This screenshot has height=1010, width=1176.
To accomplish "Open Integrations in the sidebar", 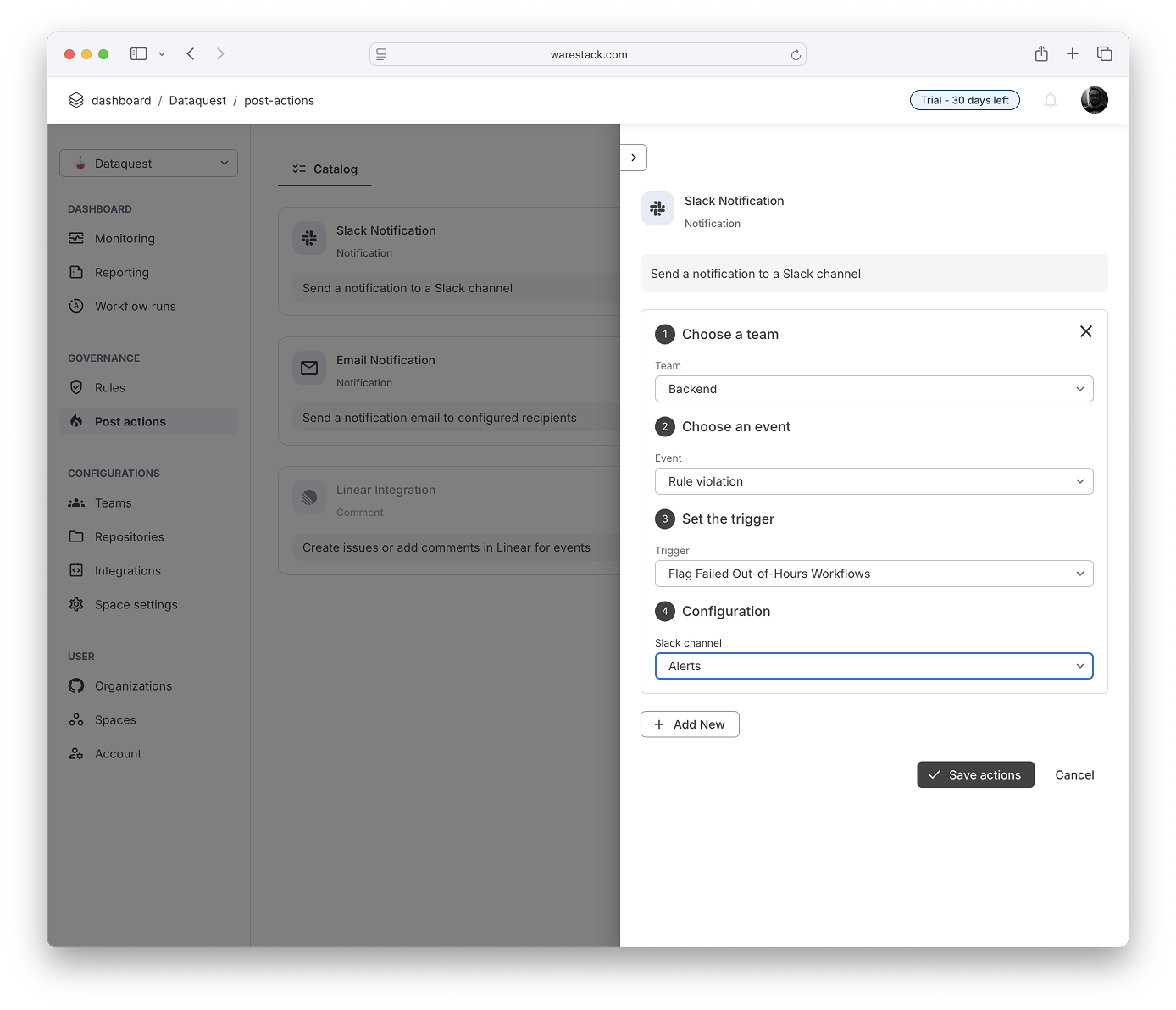I will pyautogui.click(x=127, y=571).
